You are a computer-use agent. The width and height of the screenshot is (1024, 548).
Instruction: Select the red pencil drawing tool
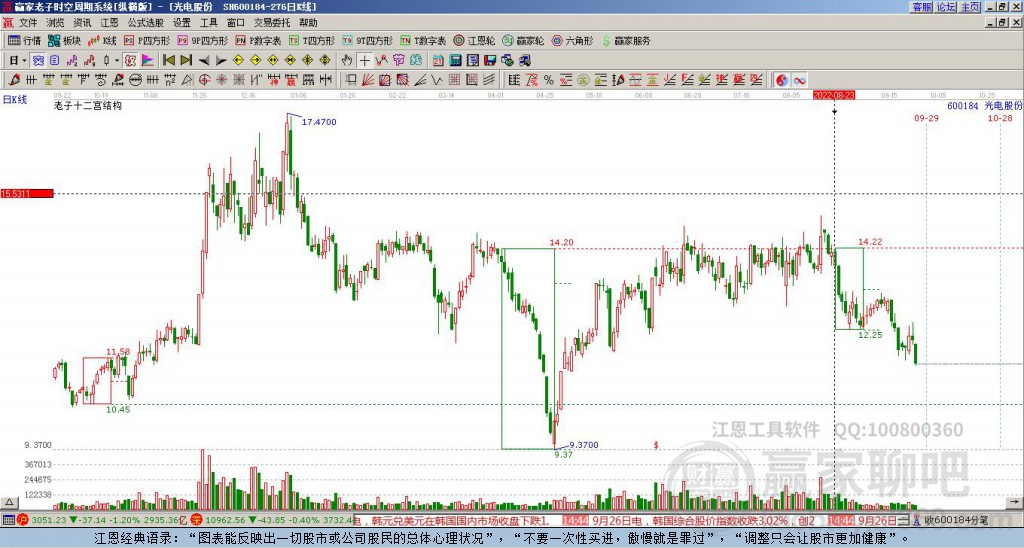click(x=14, y=80)
